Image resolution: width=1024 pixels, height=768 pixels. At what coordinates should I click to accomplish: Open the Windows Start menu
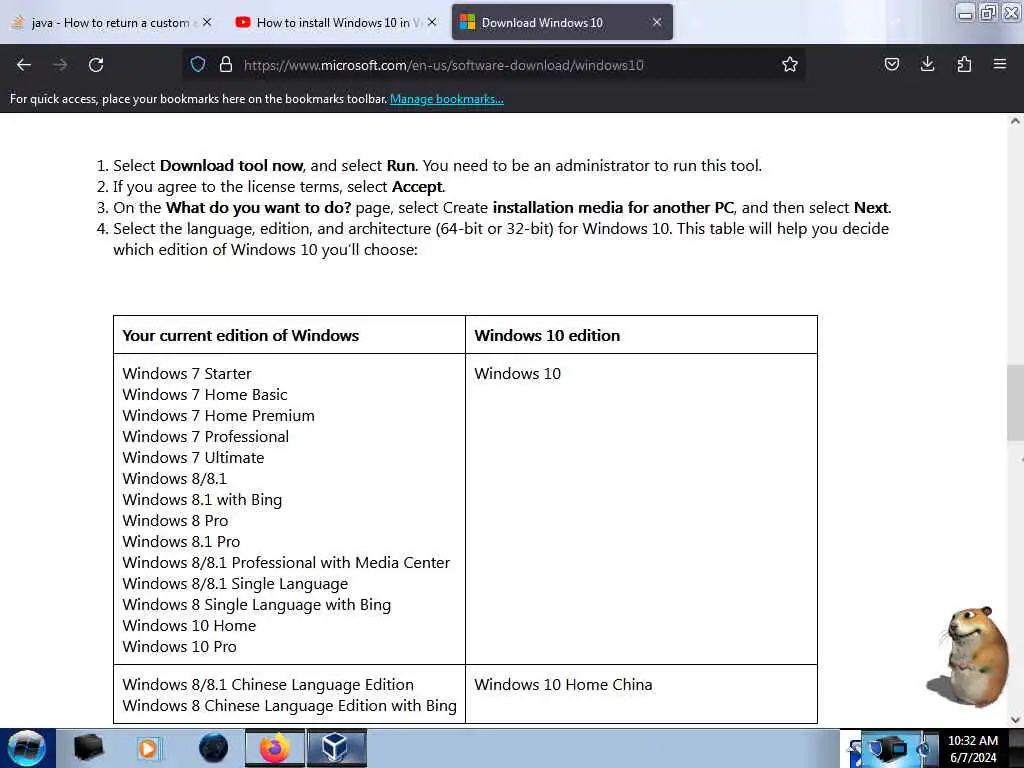27,748
